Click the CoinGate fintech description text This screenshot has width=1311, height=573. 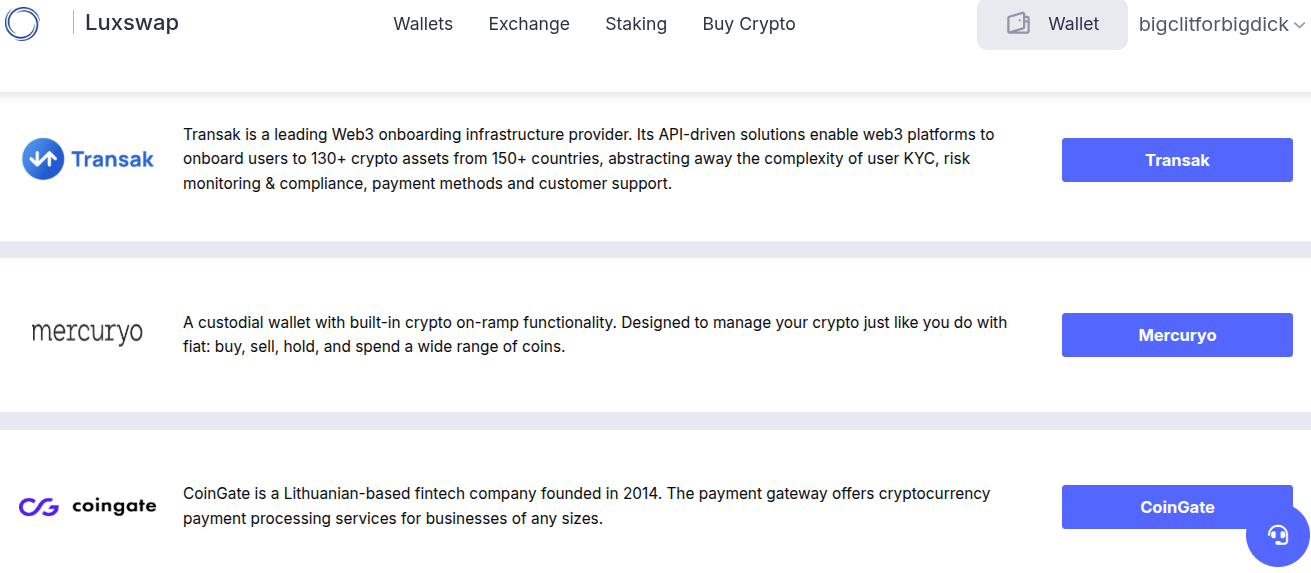pos(586,506)
